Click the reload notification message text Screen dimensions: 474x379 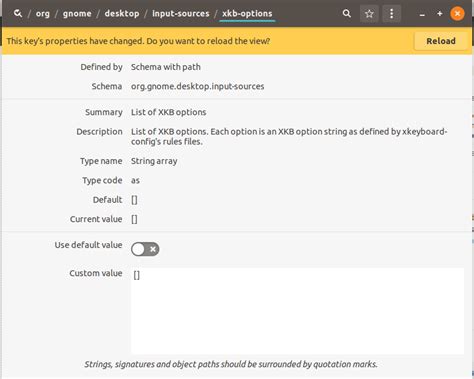pyautogui.click(x=138, y=41)
